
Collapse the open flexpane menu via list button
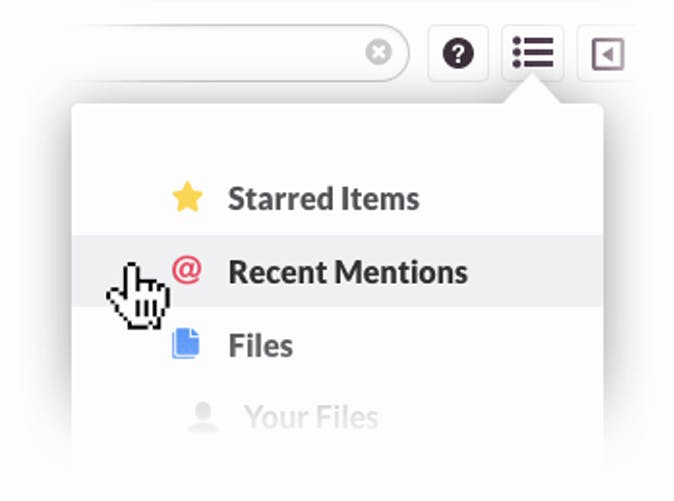[x=533, y=52]
